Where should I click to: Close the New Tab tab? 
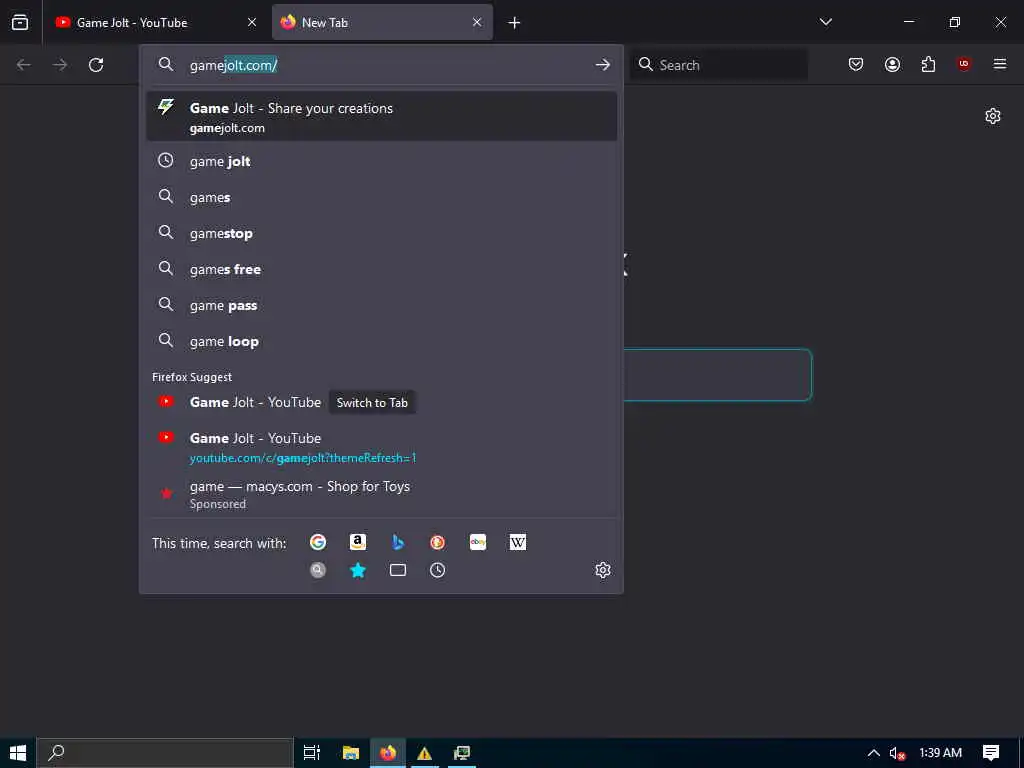[477, 22]
